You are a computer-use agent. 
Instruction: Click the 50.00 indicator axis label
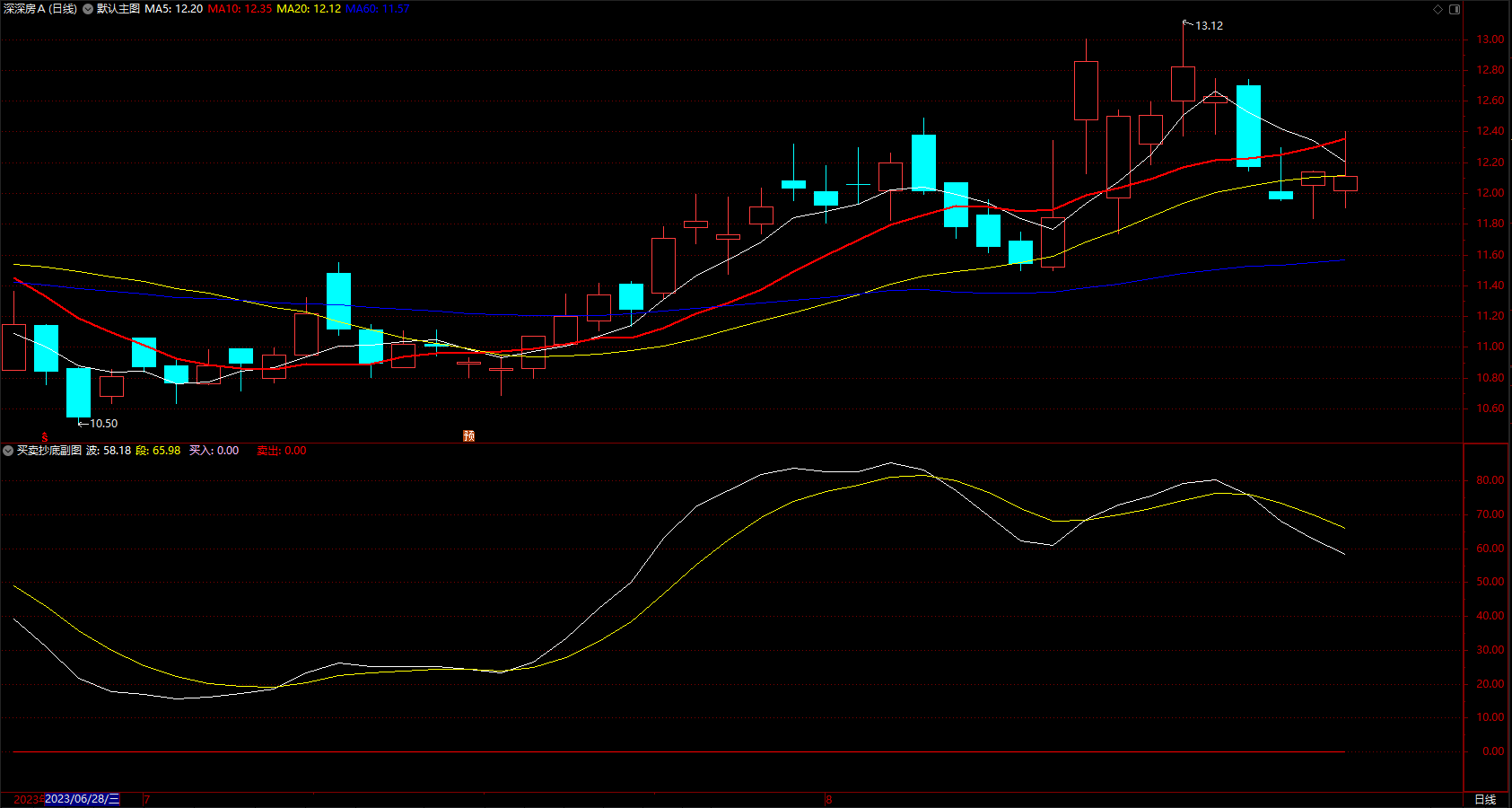pyautogui.click(x=1490, y=582)
